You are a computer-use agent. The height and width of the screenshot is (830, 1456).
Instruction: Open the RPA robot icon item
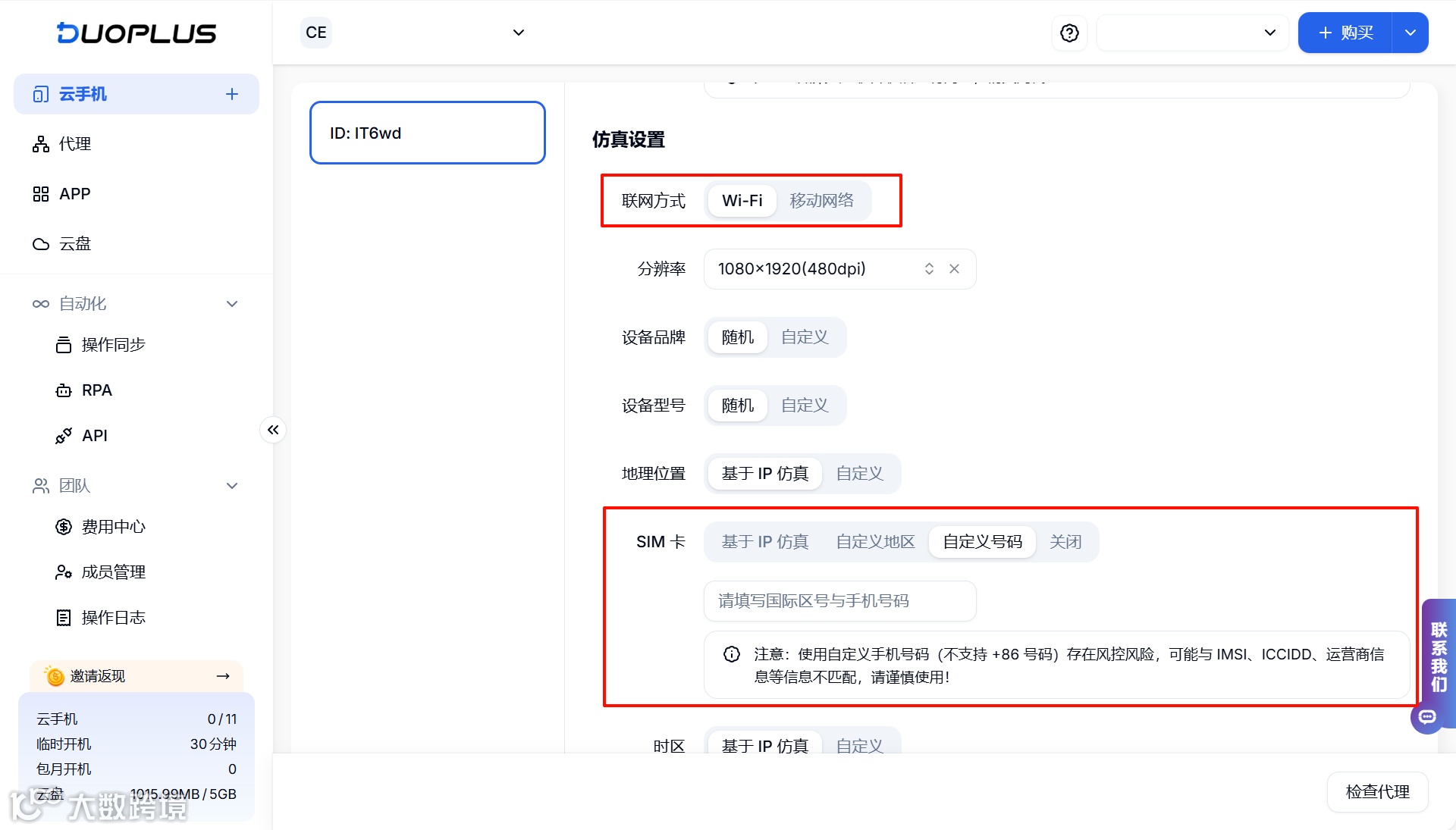[64, 390]
